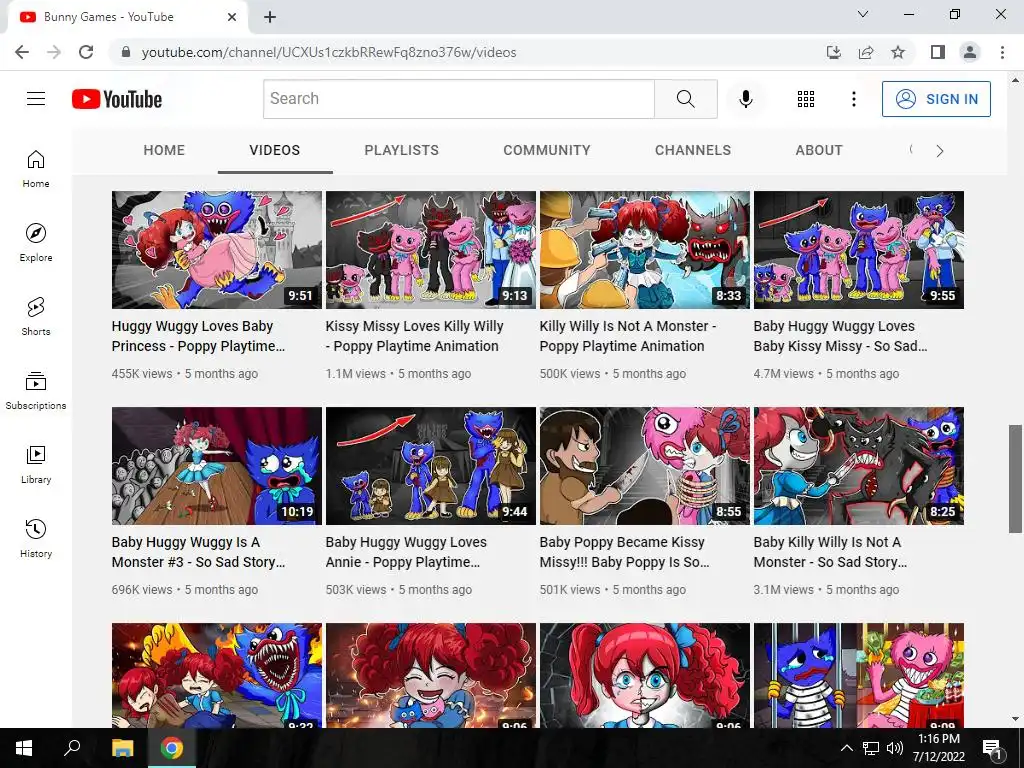Click the SIGN IN button
This screenshot has height=768, width=1024.
click(936, 99)
